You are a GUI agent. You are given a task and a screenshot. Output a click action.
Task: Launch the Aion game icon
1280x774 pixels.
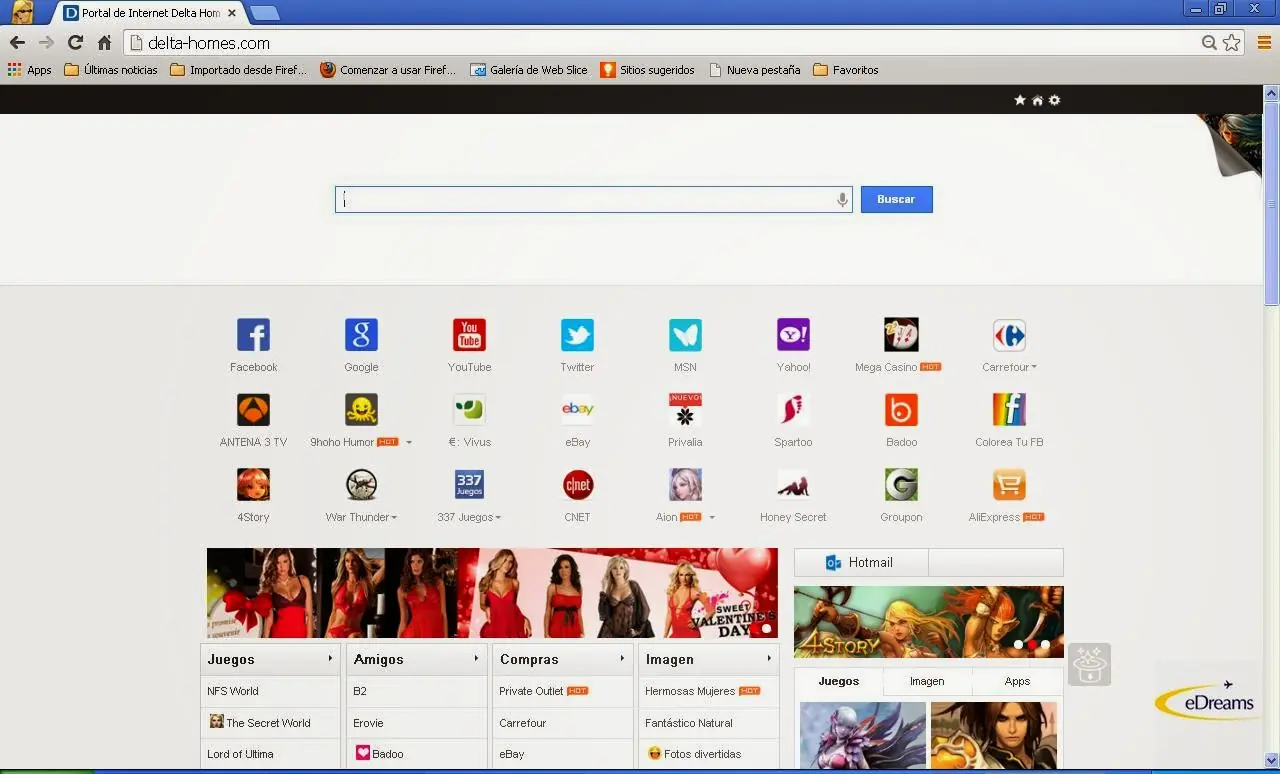point(685,484)
